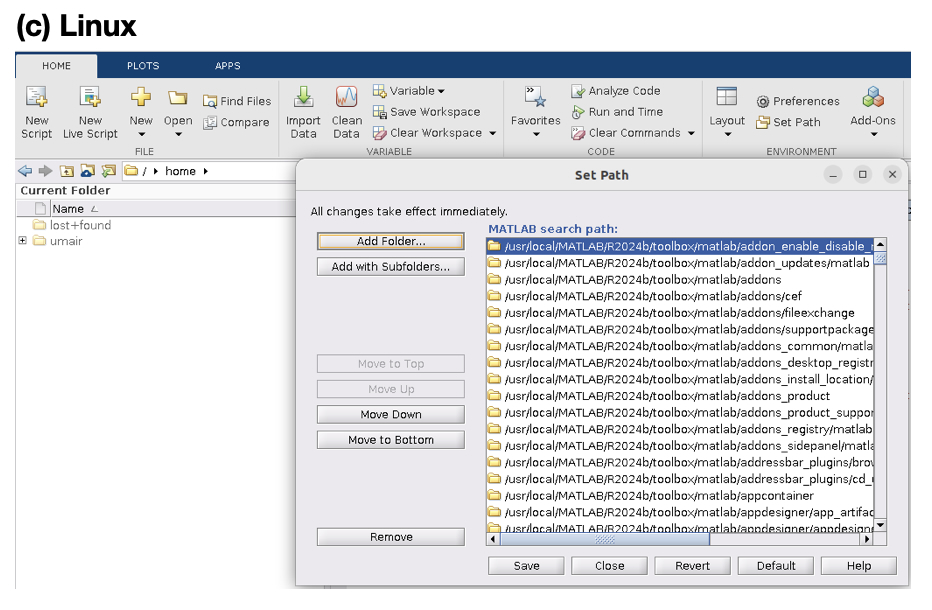The width and height of the screenshot is (932, 610).
Task: Select the toolbox/matlab/appcontainer path
Action: pos(680,496)
